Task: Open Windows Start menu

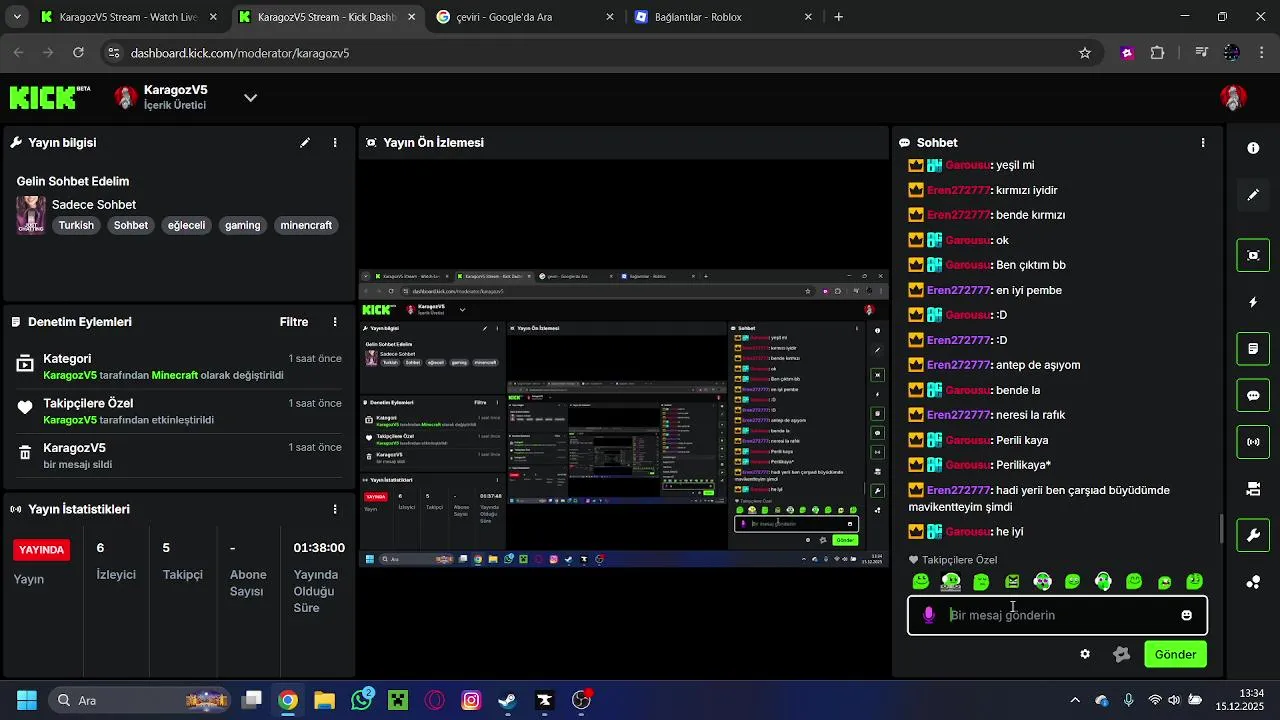Action: point(27,700)
